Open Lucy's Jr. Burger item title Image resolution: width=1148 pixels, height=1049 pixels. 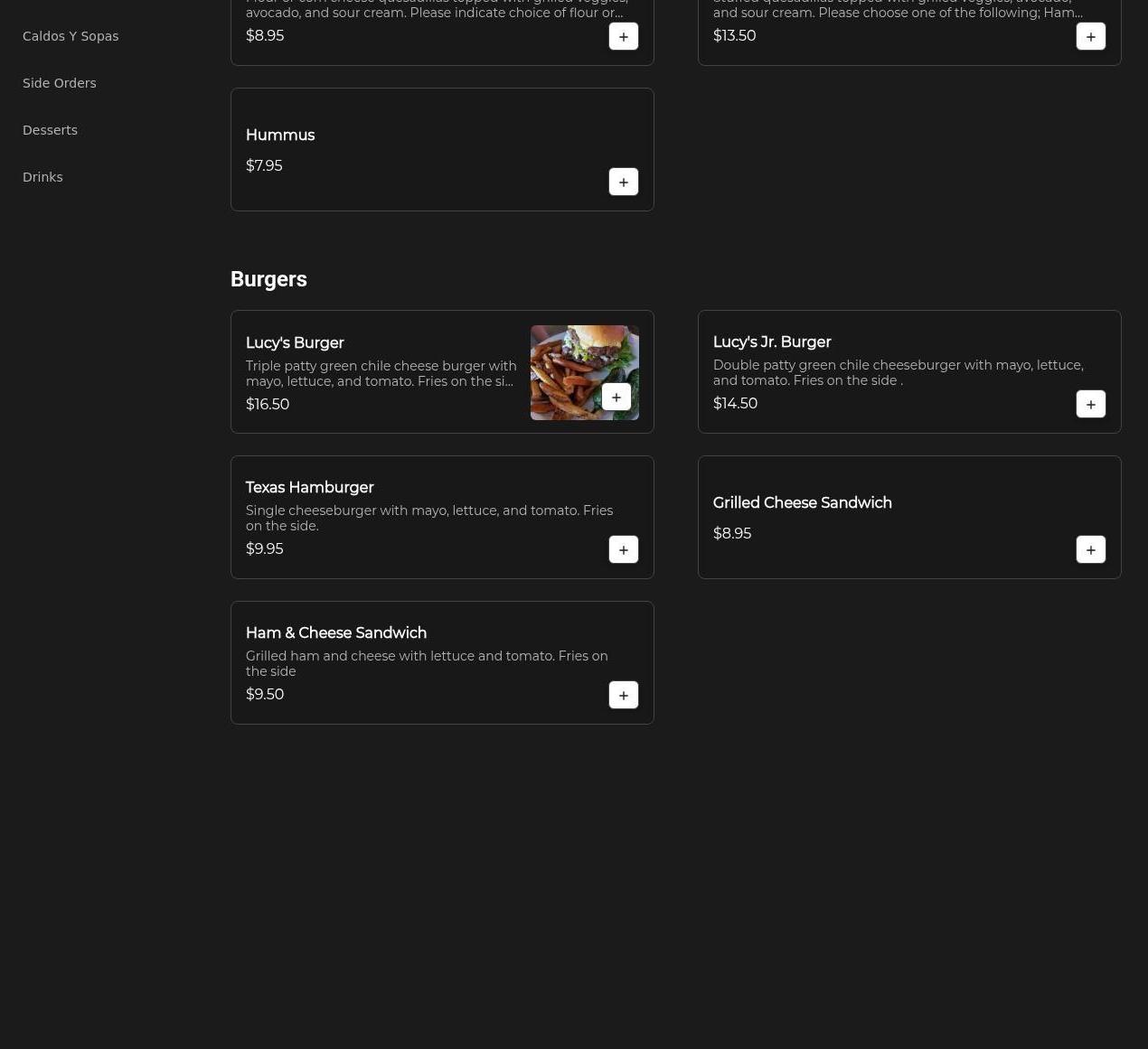click(771, 342)
